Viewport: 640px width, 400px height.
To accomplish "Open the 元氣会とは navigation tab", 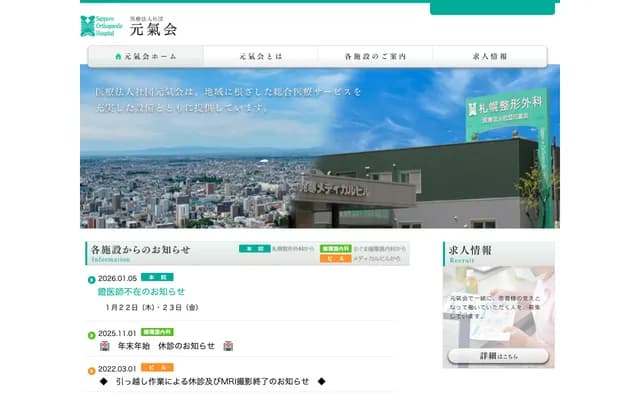I will [261, 56].
